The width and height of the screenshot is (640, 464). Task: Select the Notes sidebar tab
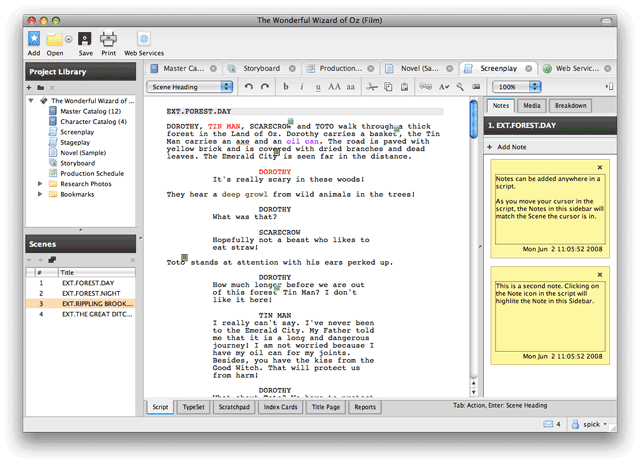[x=500, y=106]
